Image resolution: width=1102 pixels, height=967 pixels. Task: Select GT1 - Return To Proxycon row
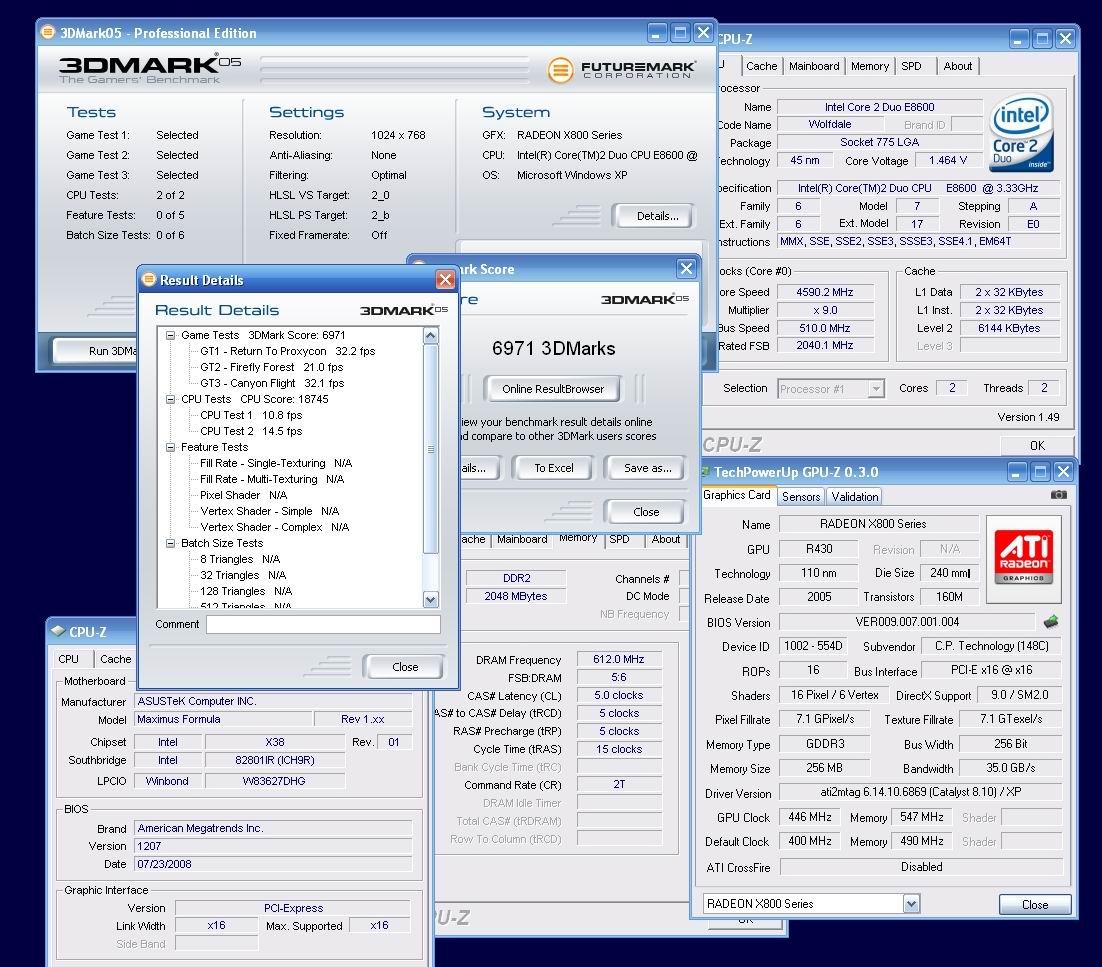click(287, 351)
